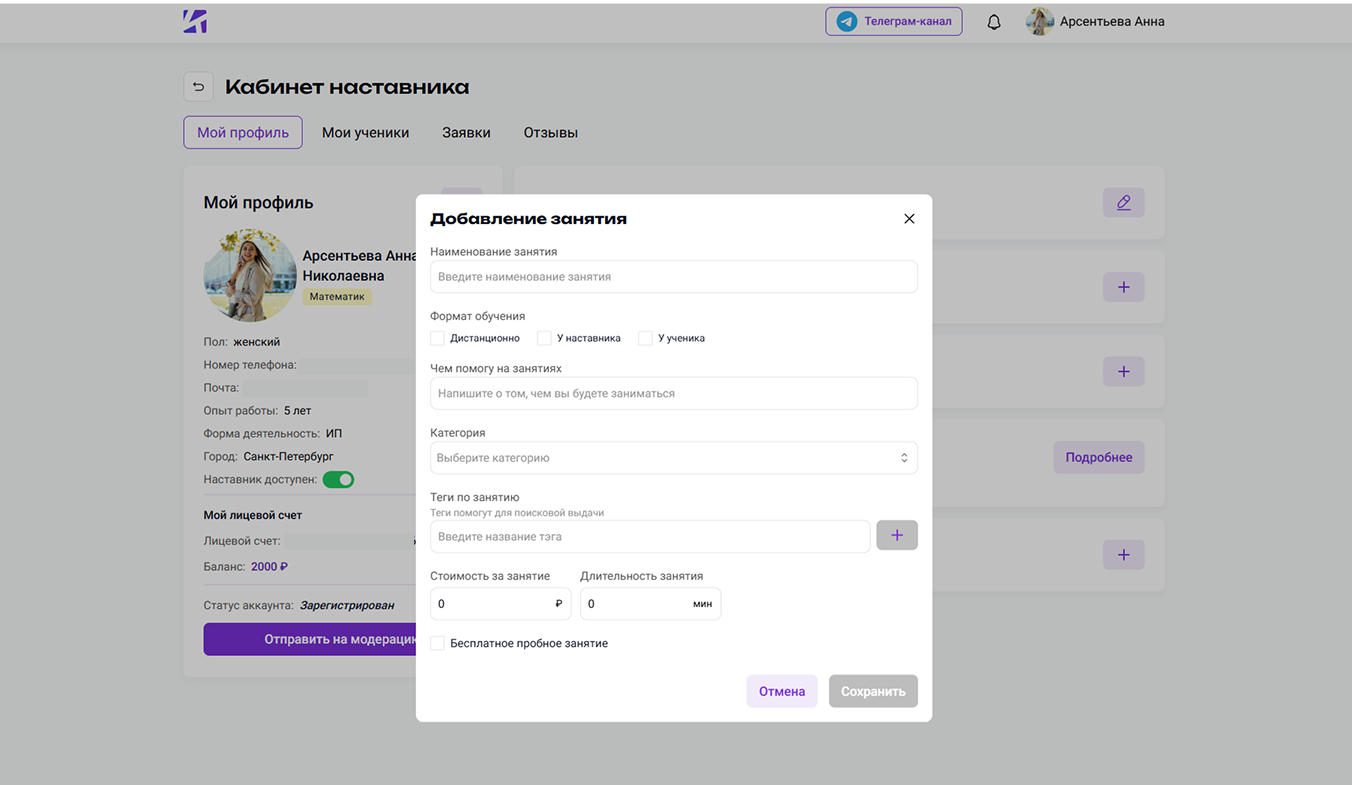Screen dimensions: 1352x785
Task: Click the notification bell icon
Action: tap(994, 22)
